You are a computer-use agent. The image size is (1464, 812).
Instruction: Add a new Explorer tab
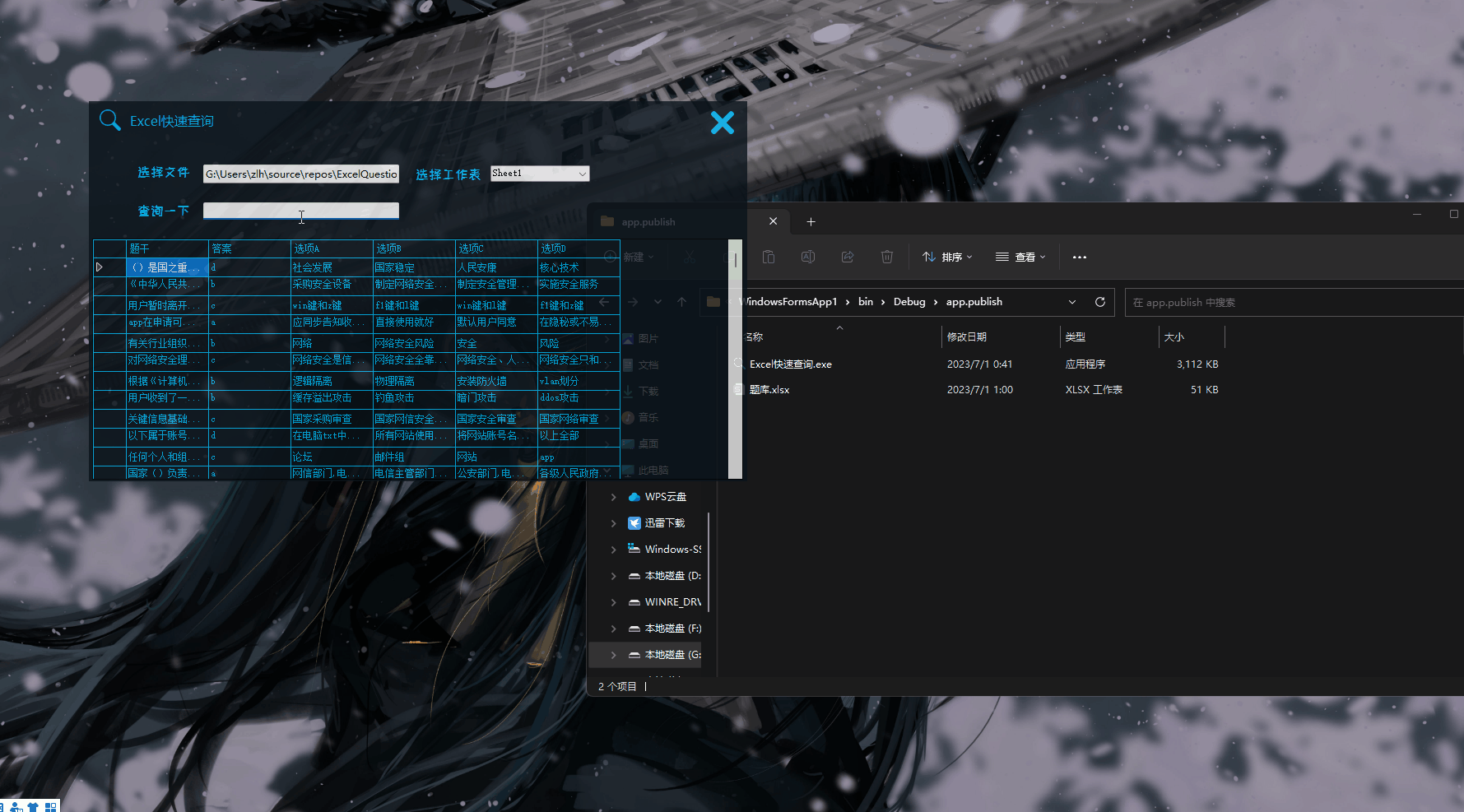[811, 221]
